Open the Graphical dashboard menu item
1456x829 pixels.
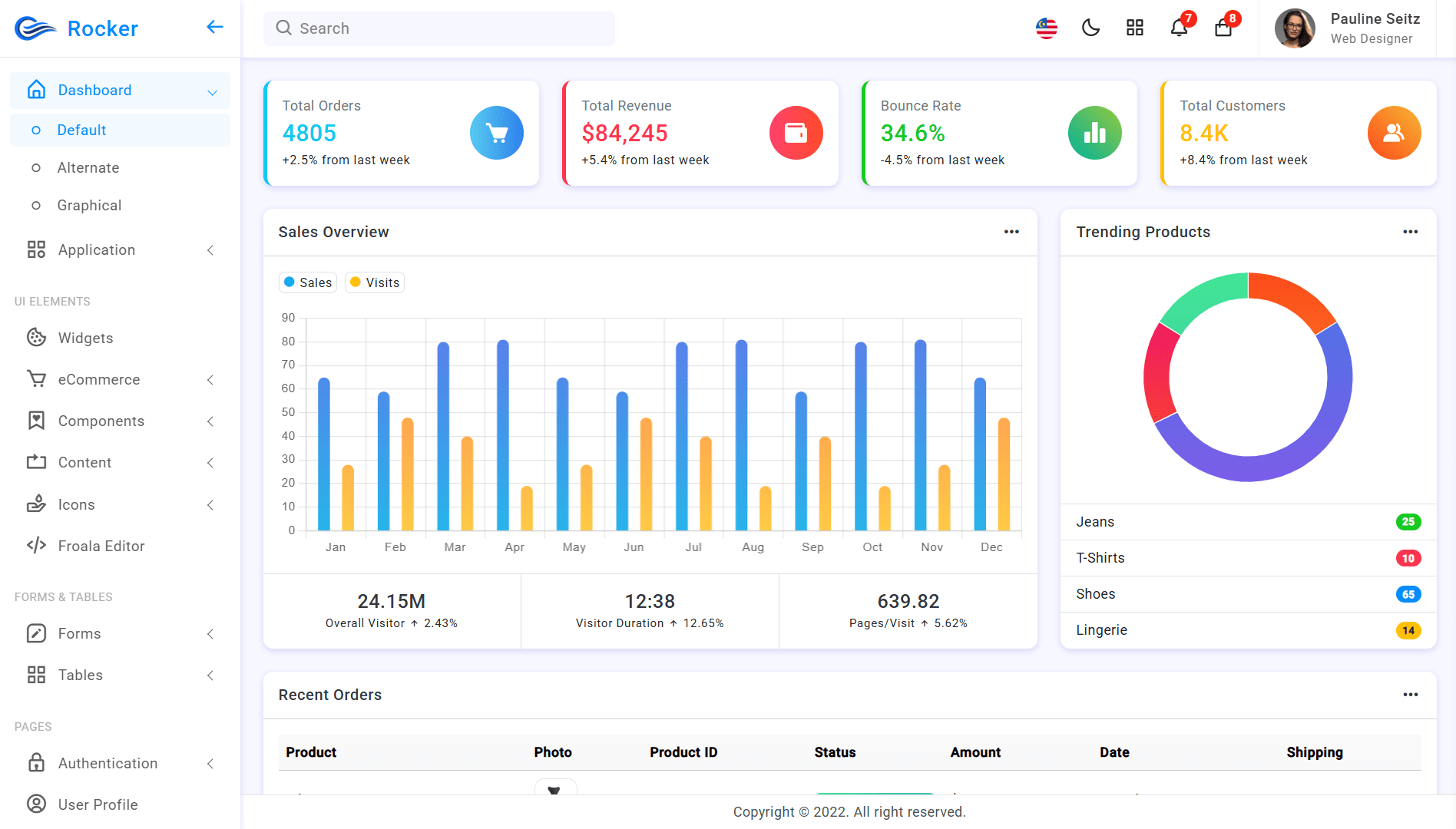point(90,205)
